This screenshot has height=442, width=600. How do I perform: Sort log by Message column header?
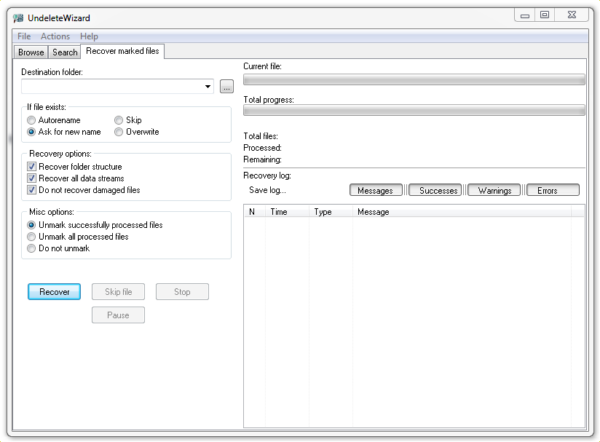pos(462,212)
